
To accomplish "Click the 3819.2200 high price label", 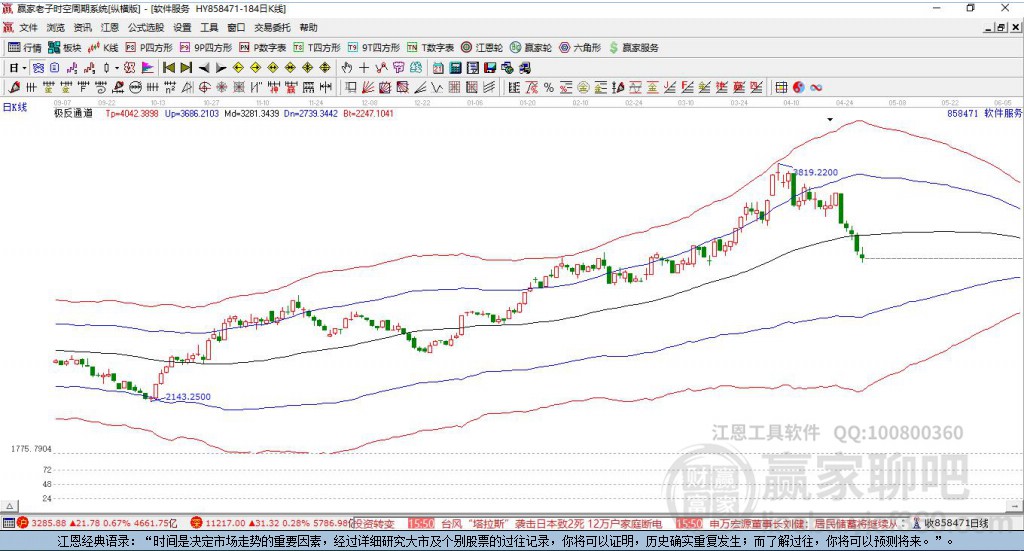I will (x=815, y=172).
